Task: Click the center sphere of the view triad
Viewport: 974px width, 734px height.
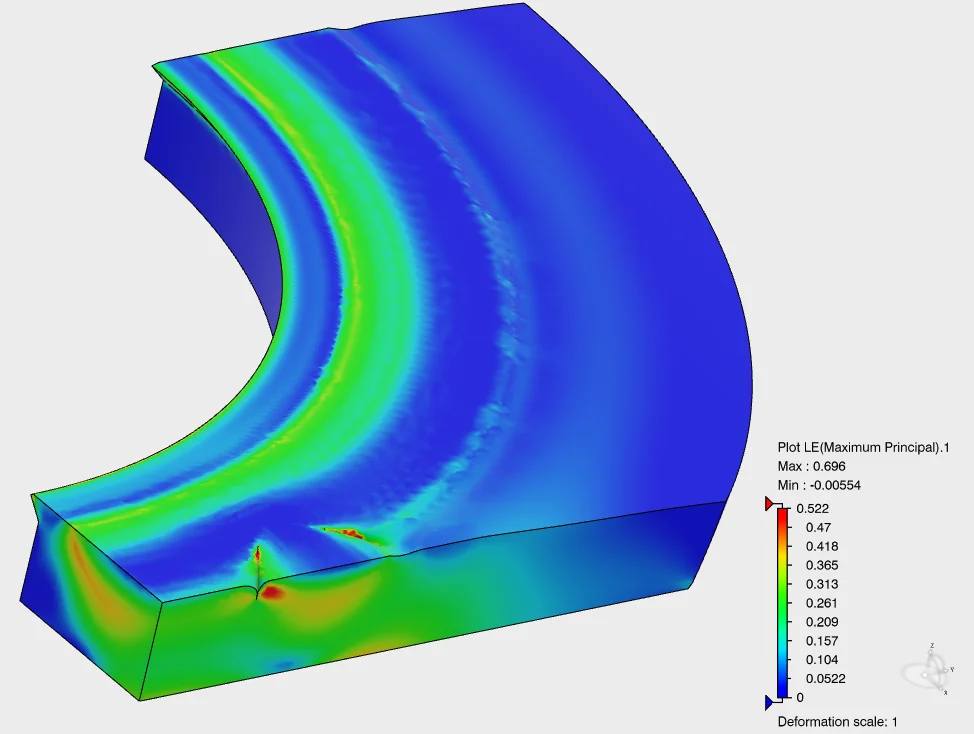Action: coord(925,675)
